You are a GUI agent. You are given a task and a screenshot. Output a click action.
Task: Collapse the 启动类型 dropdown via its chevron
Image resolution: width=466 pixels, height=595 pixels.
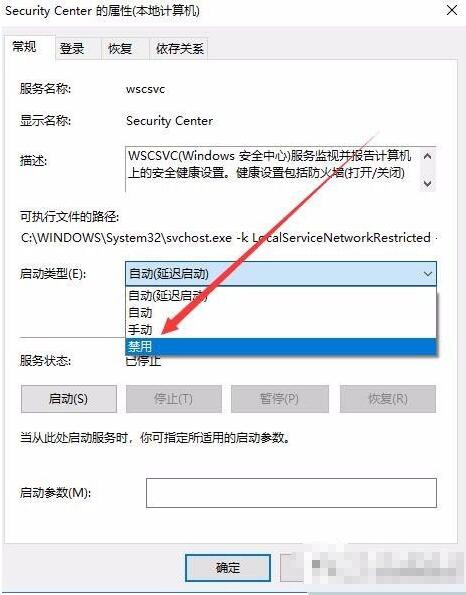pos(428,274)
